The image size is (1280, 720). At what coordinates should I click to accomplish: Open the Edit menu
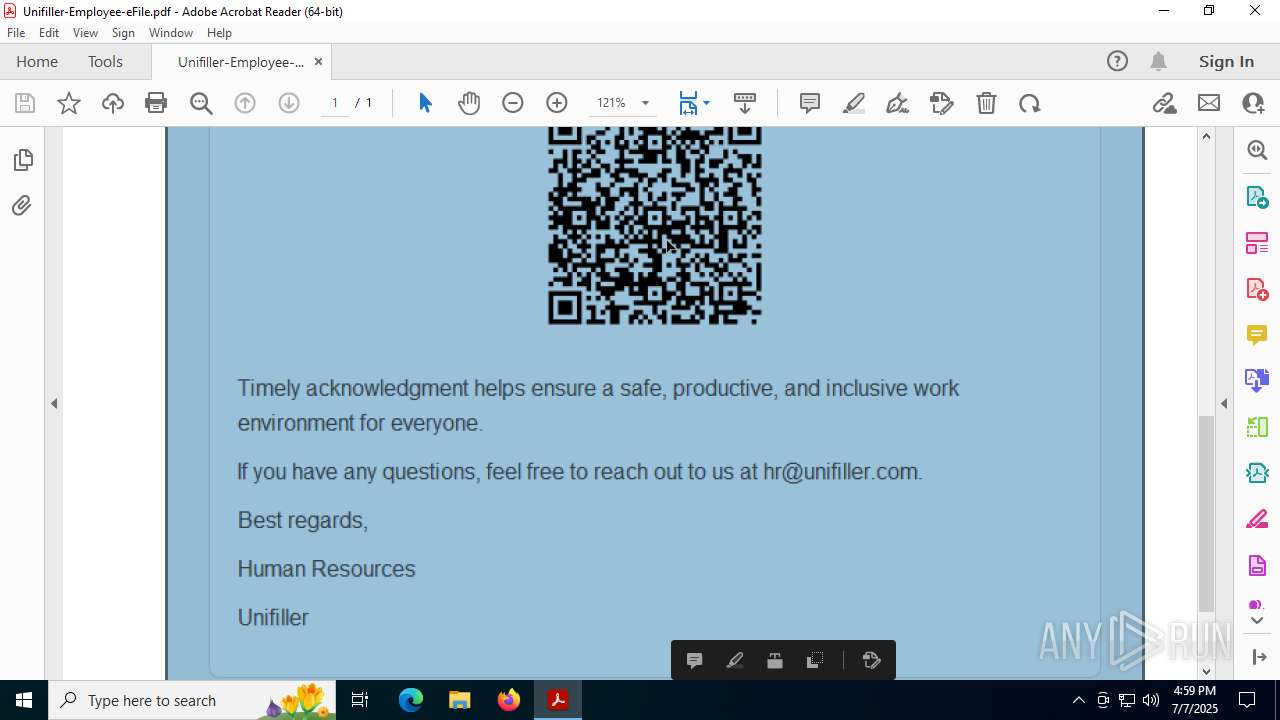49,32
